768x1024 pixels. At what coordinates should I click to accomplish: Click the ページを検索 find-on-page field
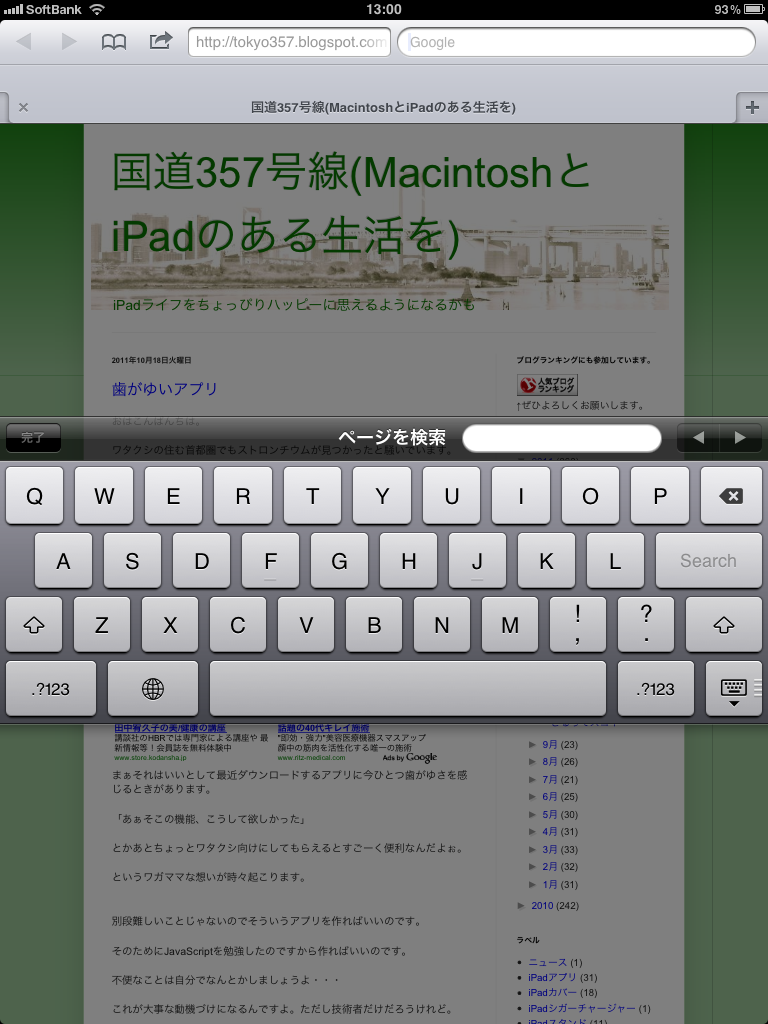click(562, 438)
